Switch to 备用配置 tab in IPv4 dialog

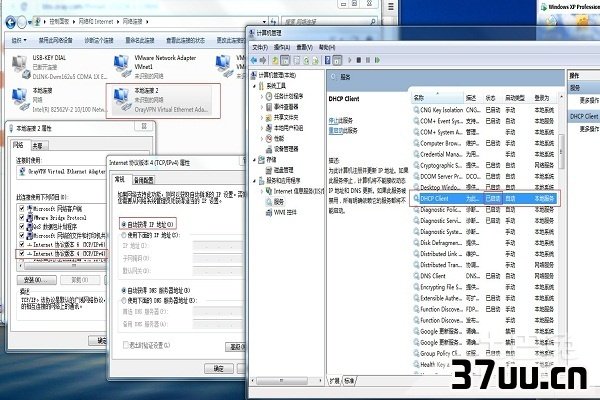click(x=143, y=180)
